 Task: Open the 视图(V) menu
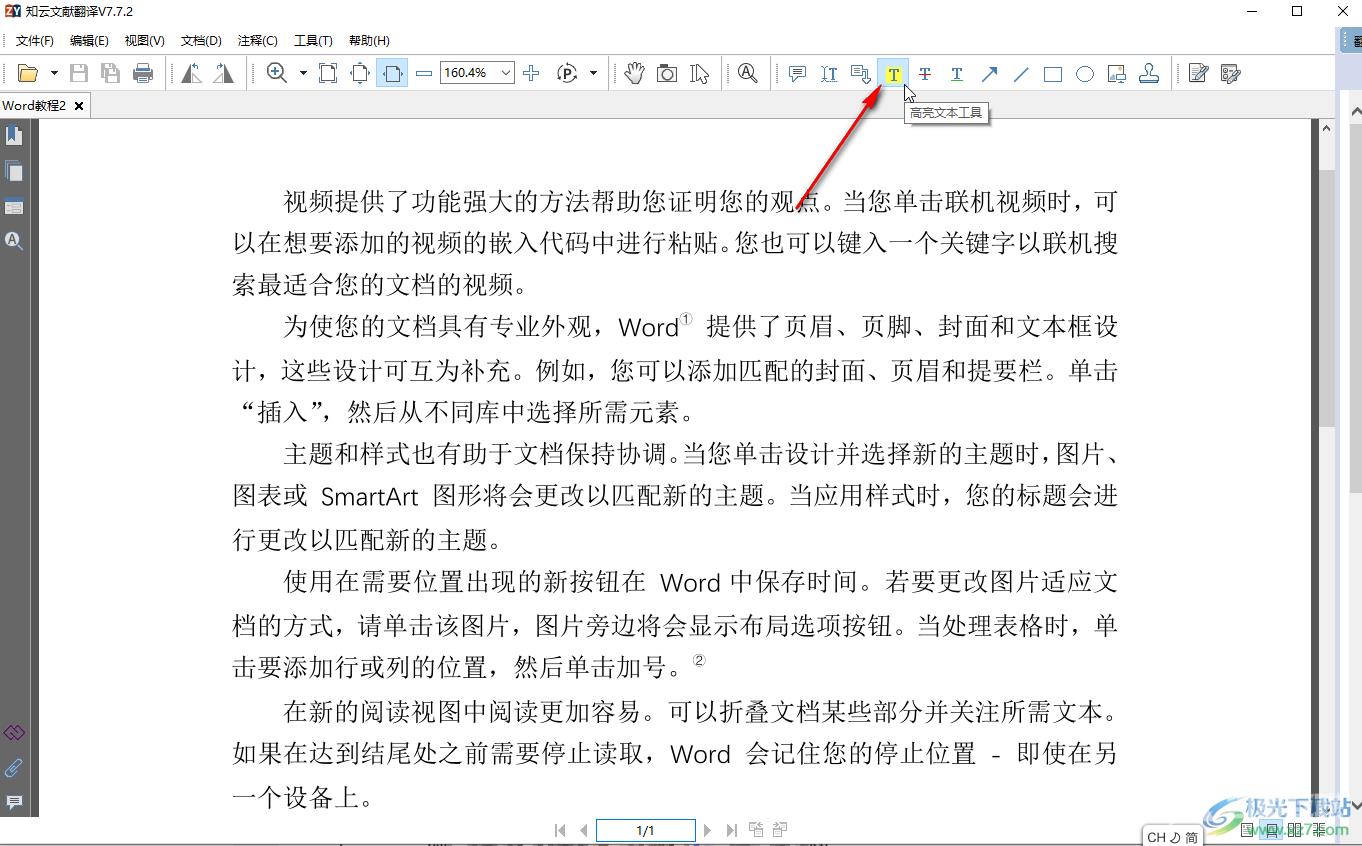tap(145, 40)
